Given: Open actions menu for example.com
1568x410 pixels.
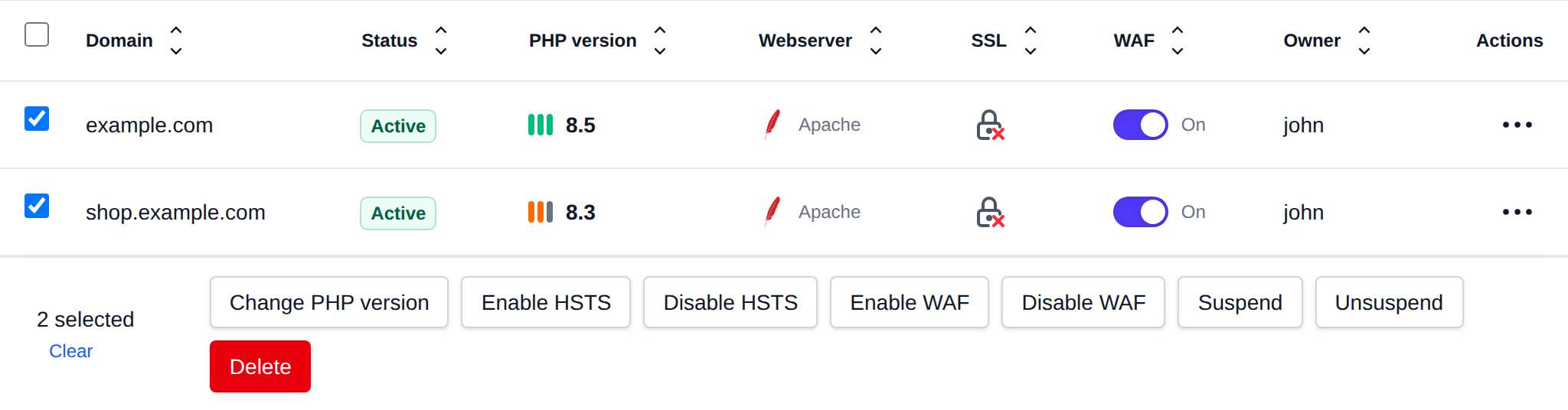Looking at the screenshot, I should (x=1517, y=125).
